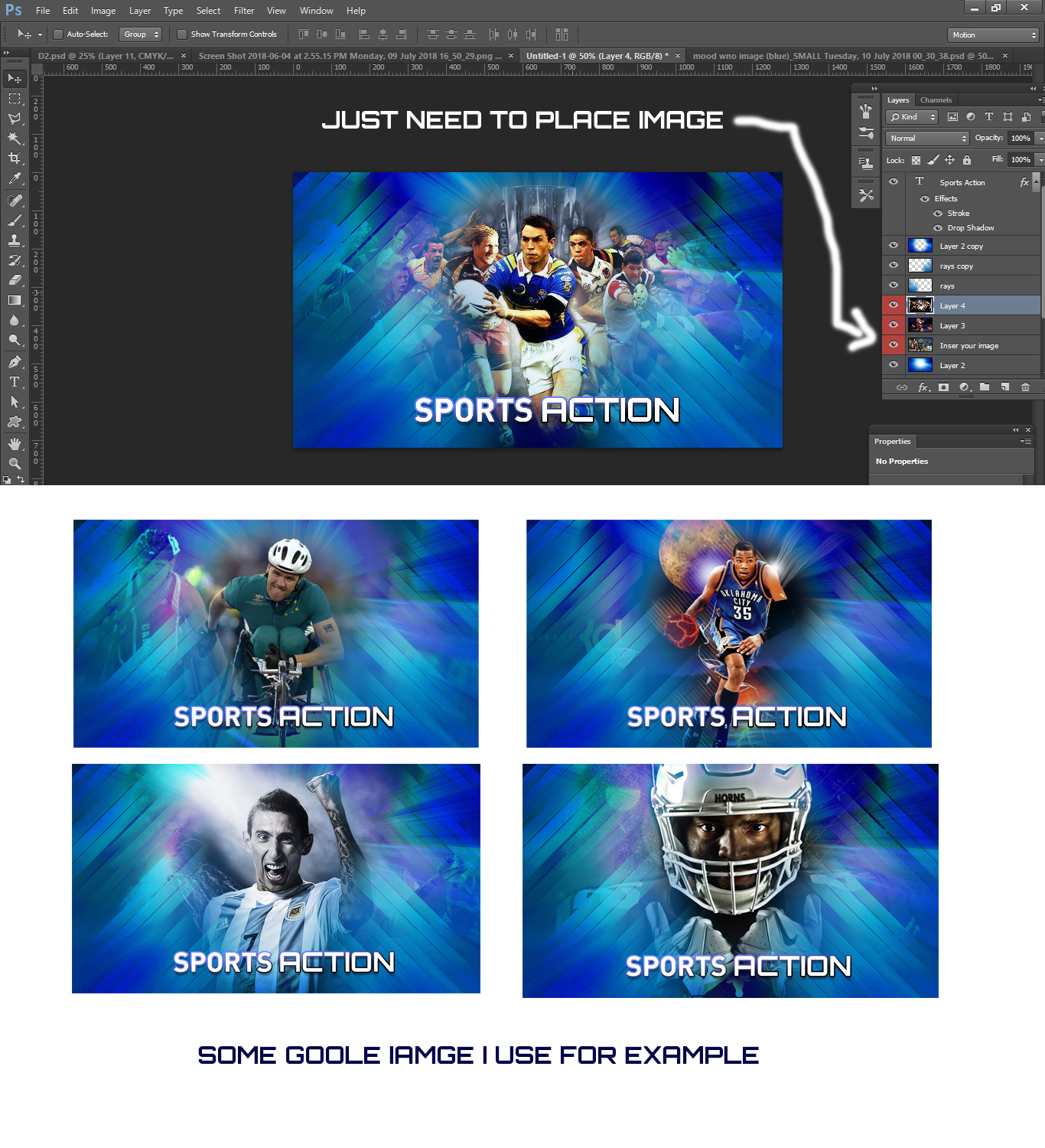Select the Magic Wand tool
The image size is (1045, 1148).
(x=15, y=139)
